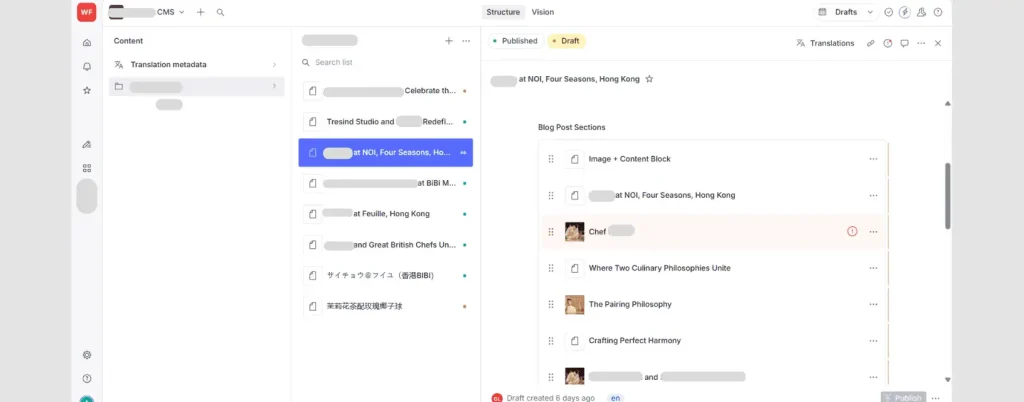The width and height of the screenshot is (1024, 402).
Task: Click into the Search list field
Action: (385, 62)
